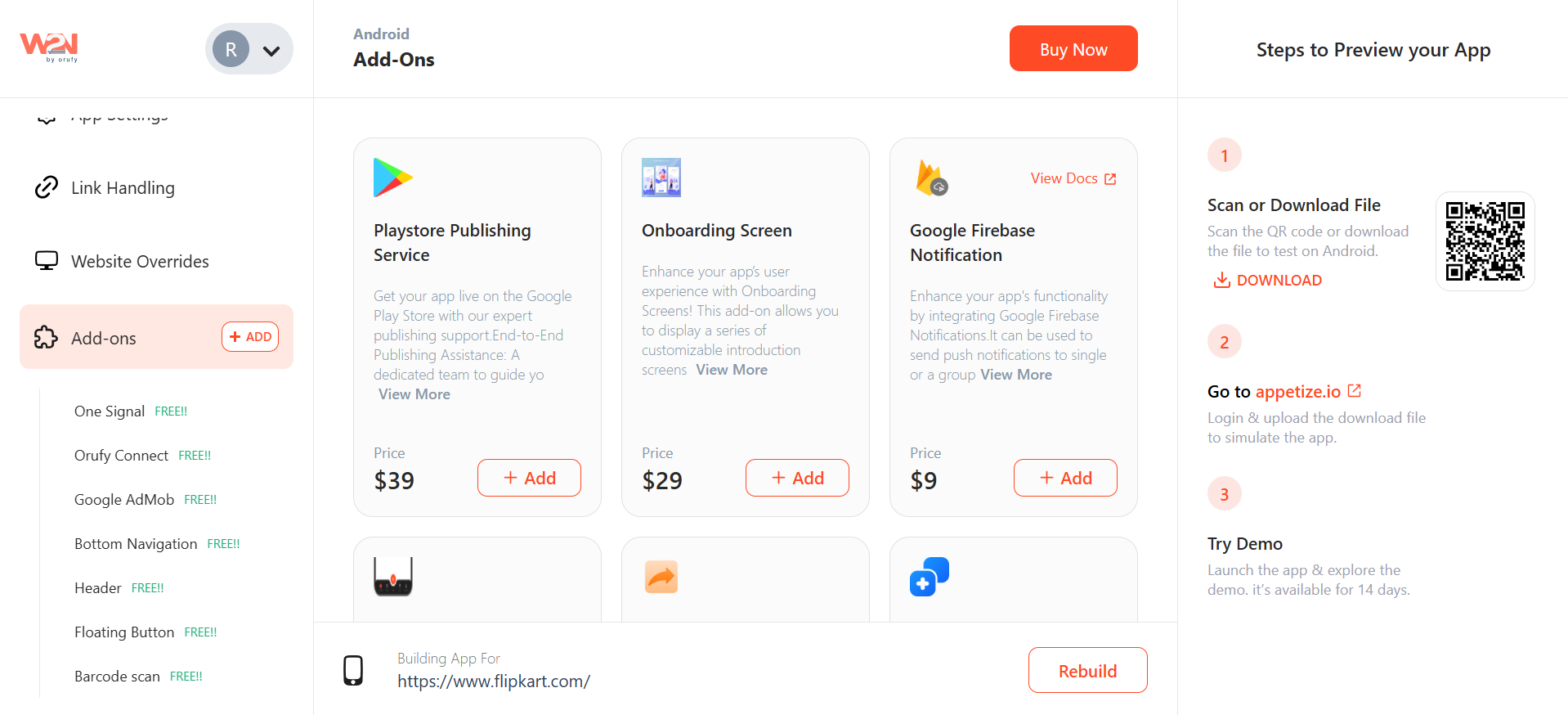The image size is (1568, 715).
Task: Click the Playstore Publishing Service play icon
Action: click(392, 178)
